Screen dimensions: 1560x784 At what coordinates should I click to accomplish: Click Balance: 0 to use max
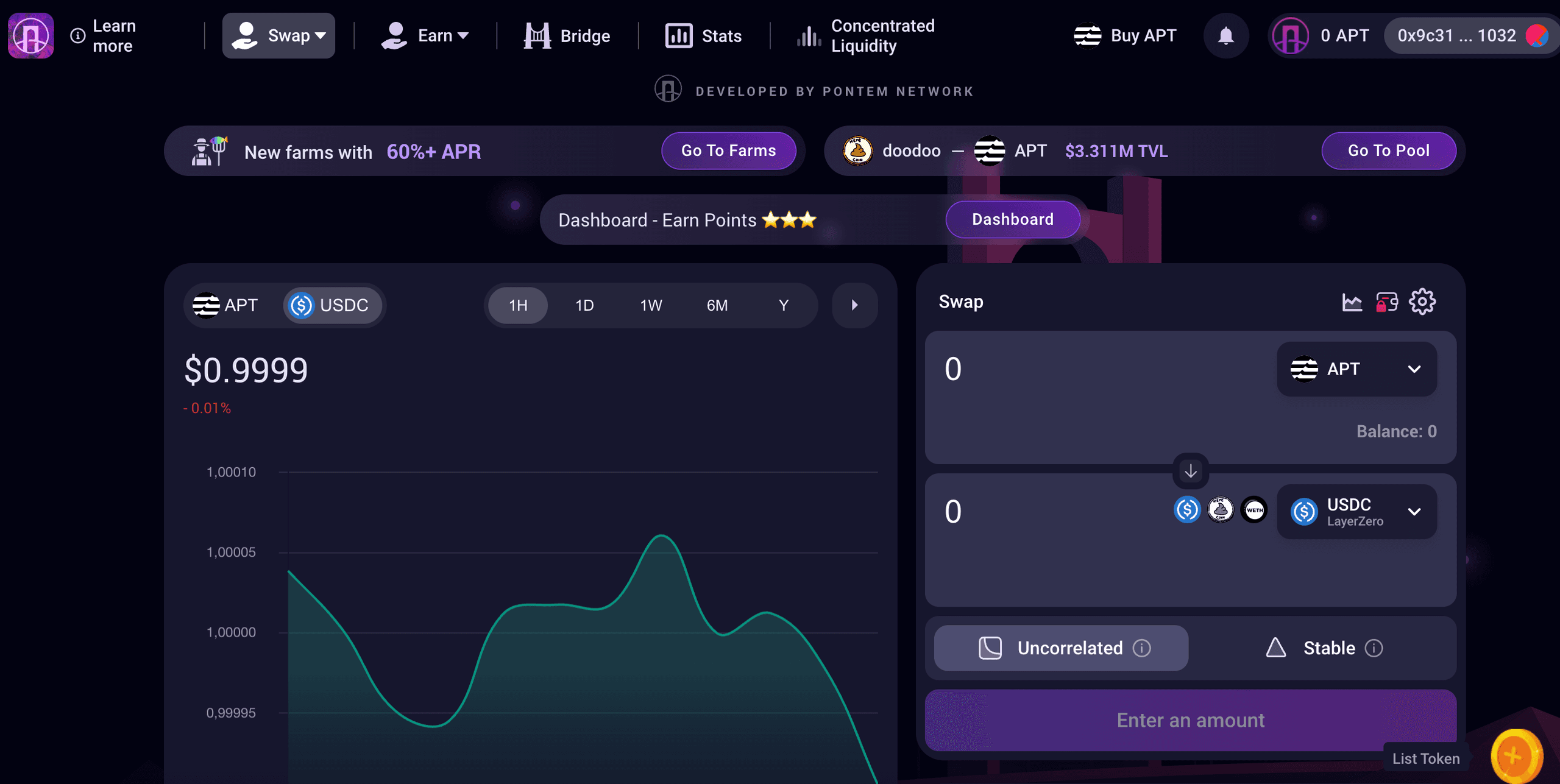tap(1396, 431)
